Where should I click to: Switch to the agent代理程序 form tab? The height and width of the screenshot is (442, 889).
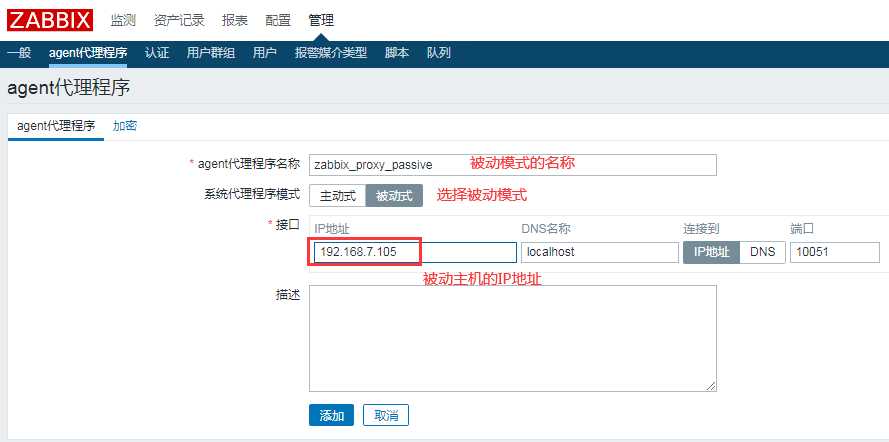click(x=56, y=126)
